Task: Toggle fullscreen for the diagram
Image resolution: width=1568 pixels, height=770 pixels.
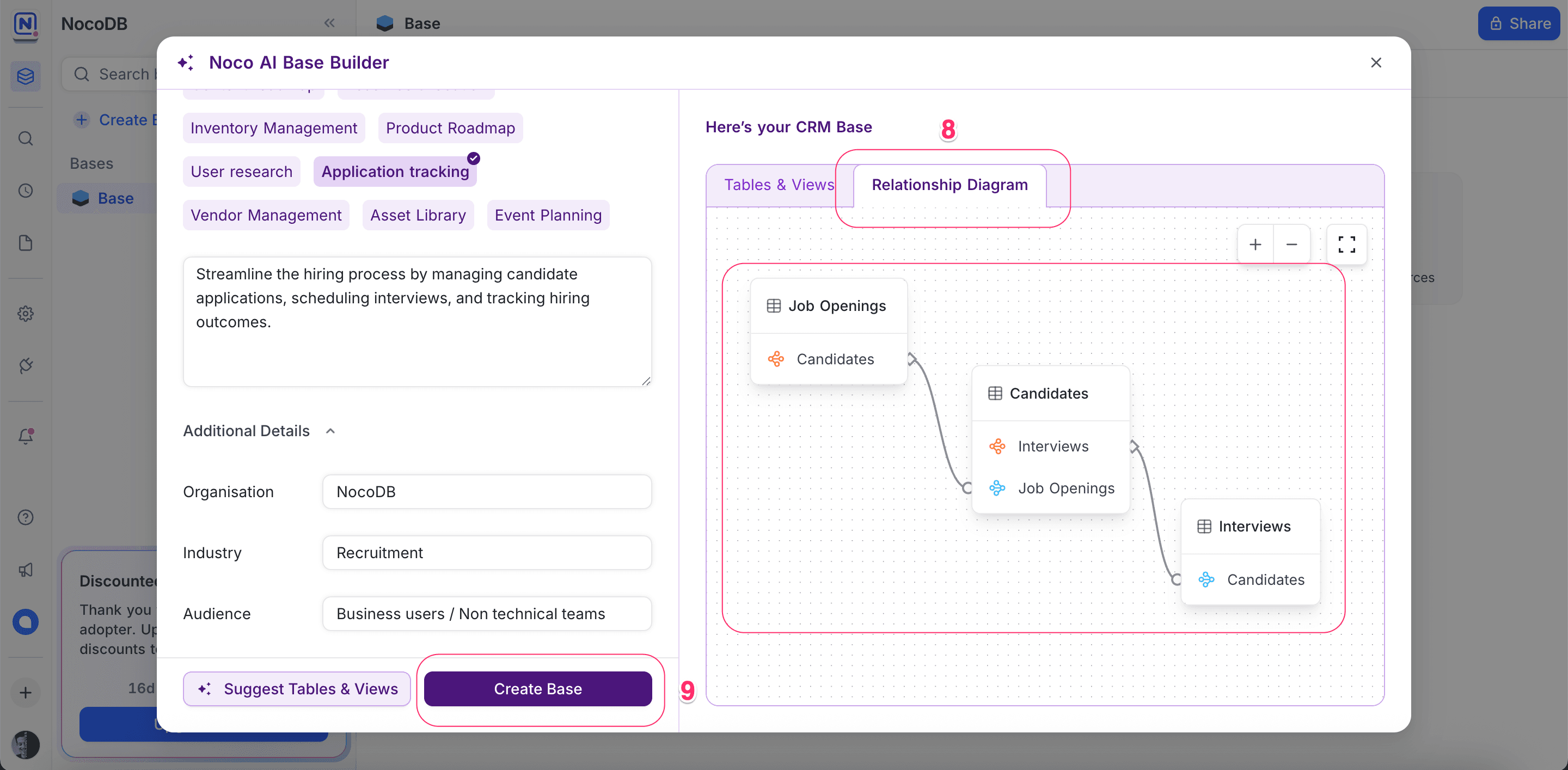Action: pos(1346,245)
